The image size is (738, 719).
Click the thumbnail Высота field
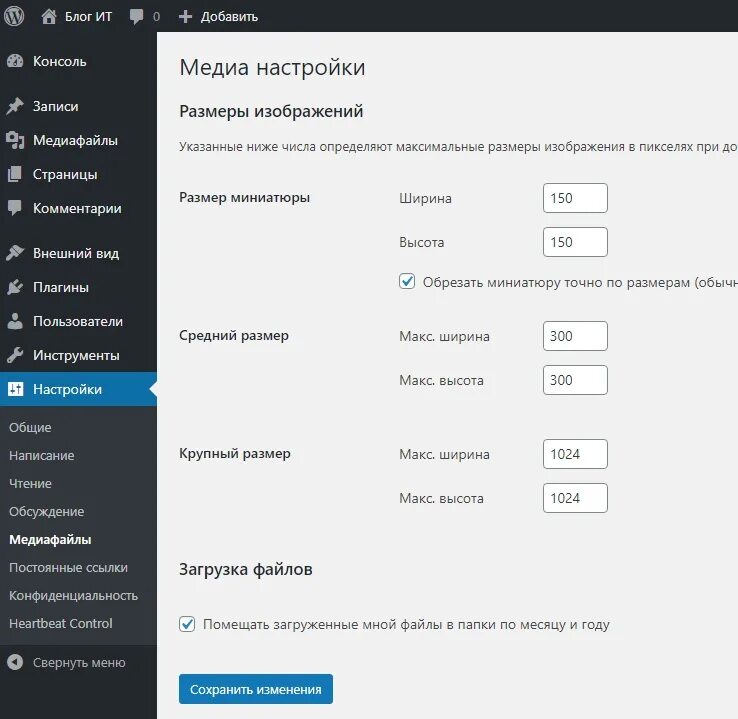(x=575, y=242)
